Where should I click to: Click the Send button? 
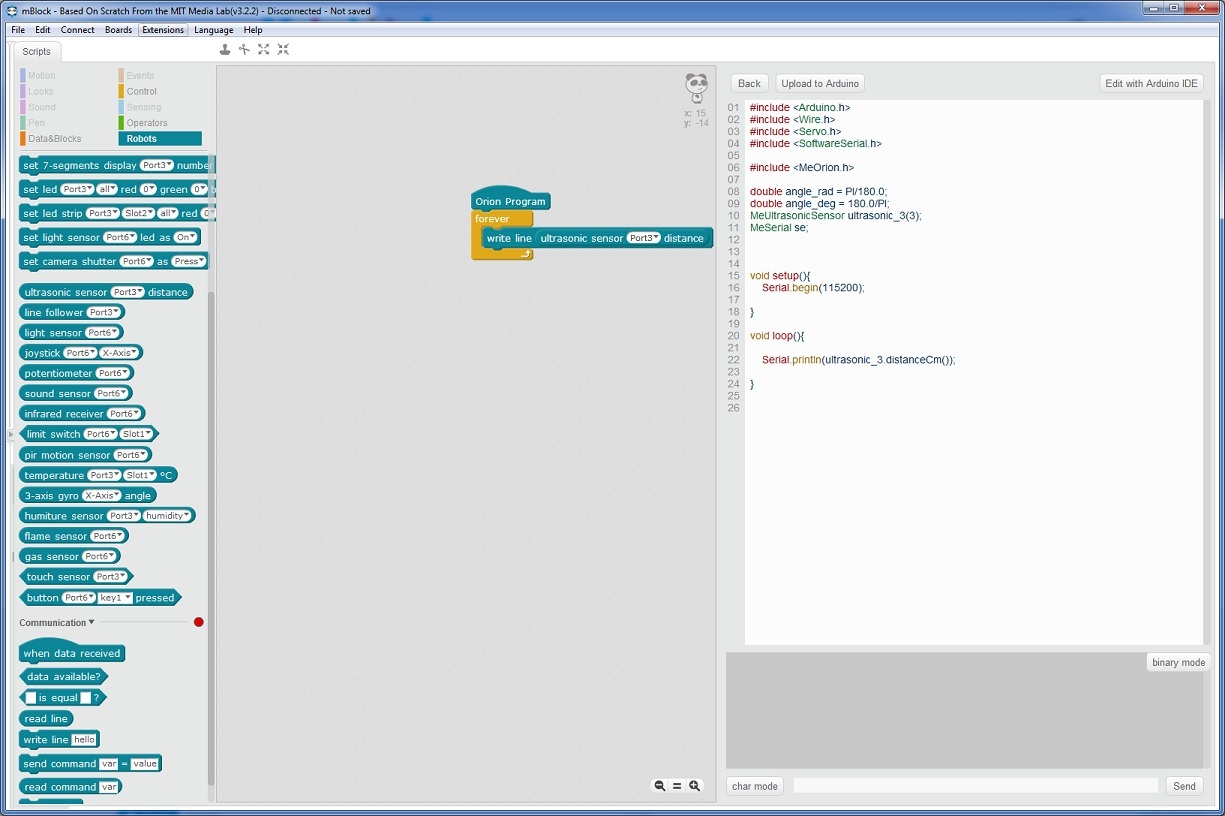tap(1184, 786)
